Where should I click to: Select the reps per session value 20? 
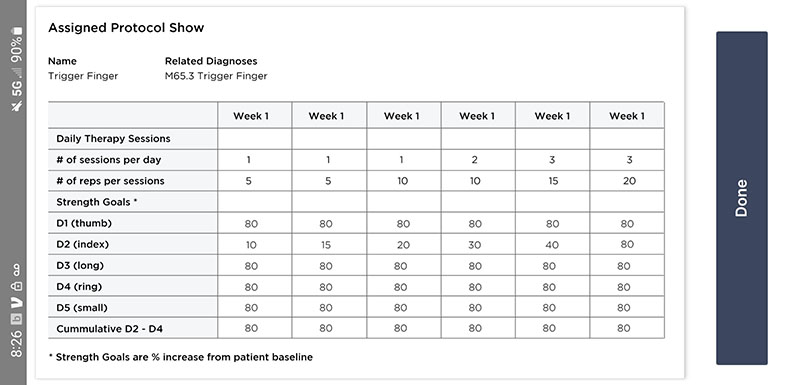pyautogui.click(x=629, y=181)
